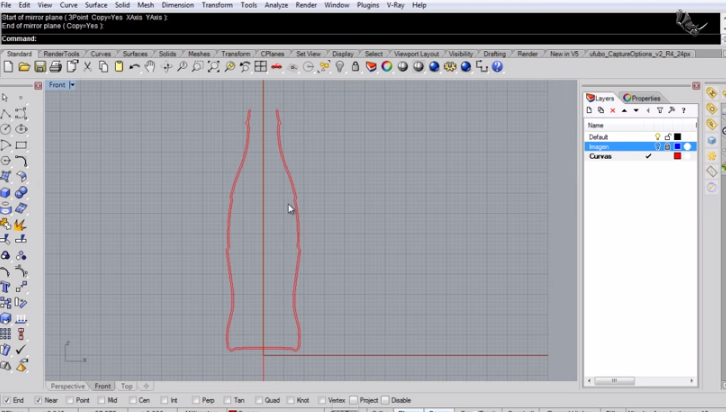Open the color wheel Properties icon in toolbar

pyautogui.click(x=387, y=67)
